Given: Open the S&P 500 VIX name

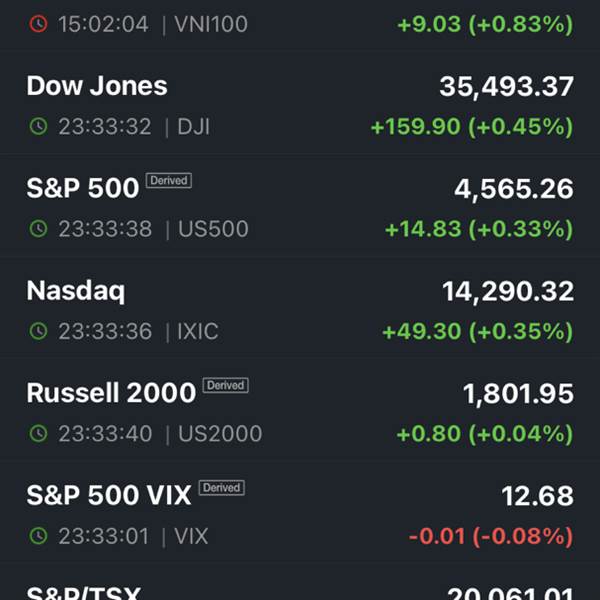Looking at the screenshot, I should tap(109, 495).
